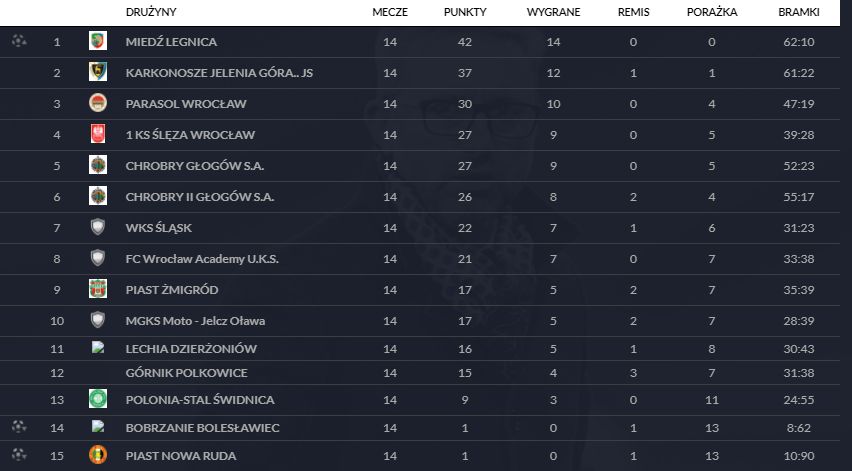Open the Bobrzanie Bolesławiec team link
The image size is (852, 471).
202,428
